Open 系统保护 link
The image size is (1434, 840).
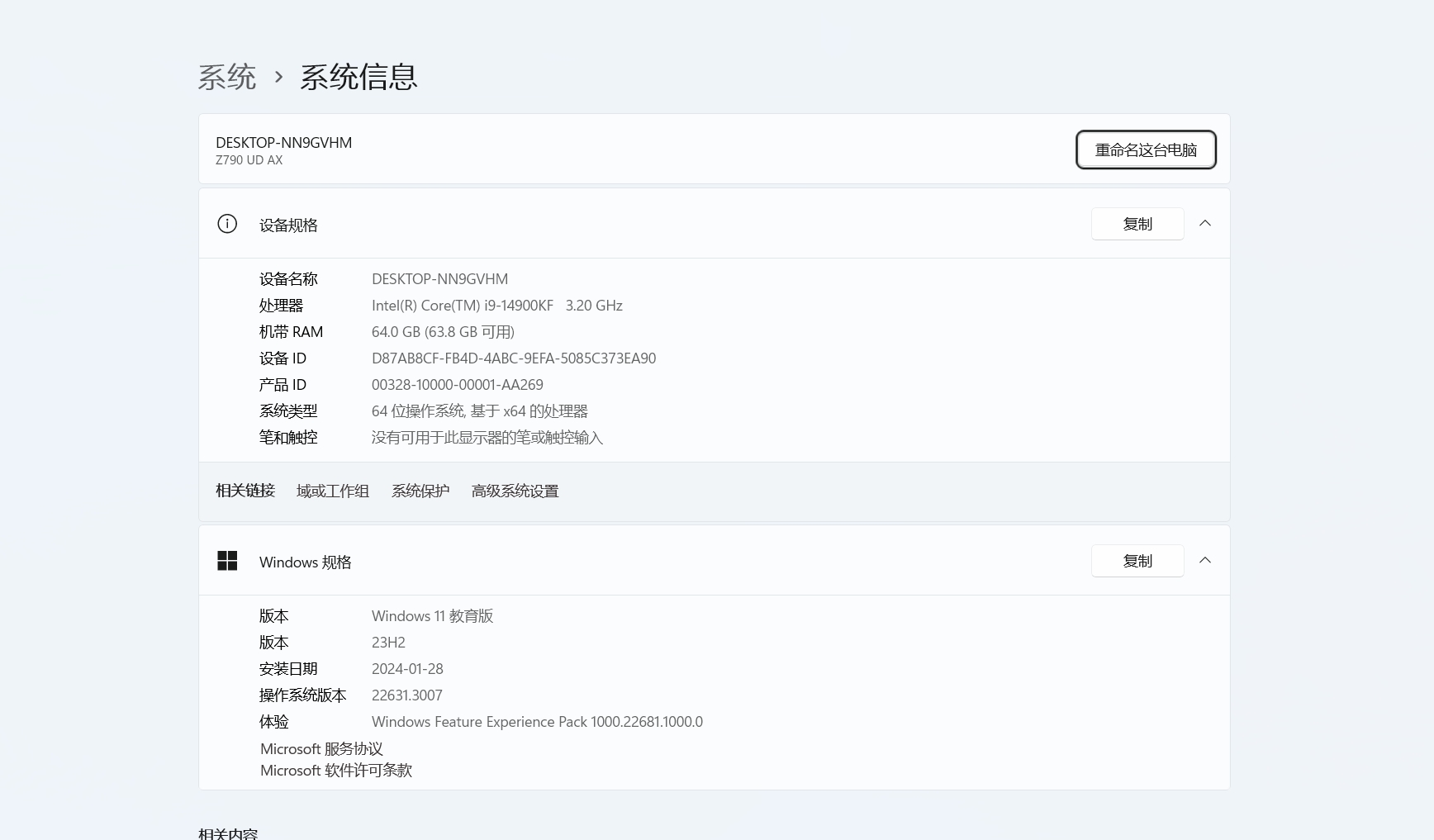coord(420,491)
